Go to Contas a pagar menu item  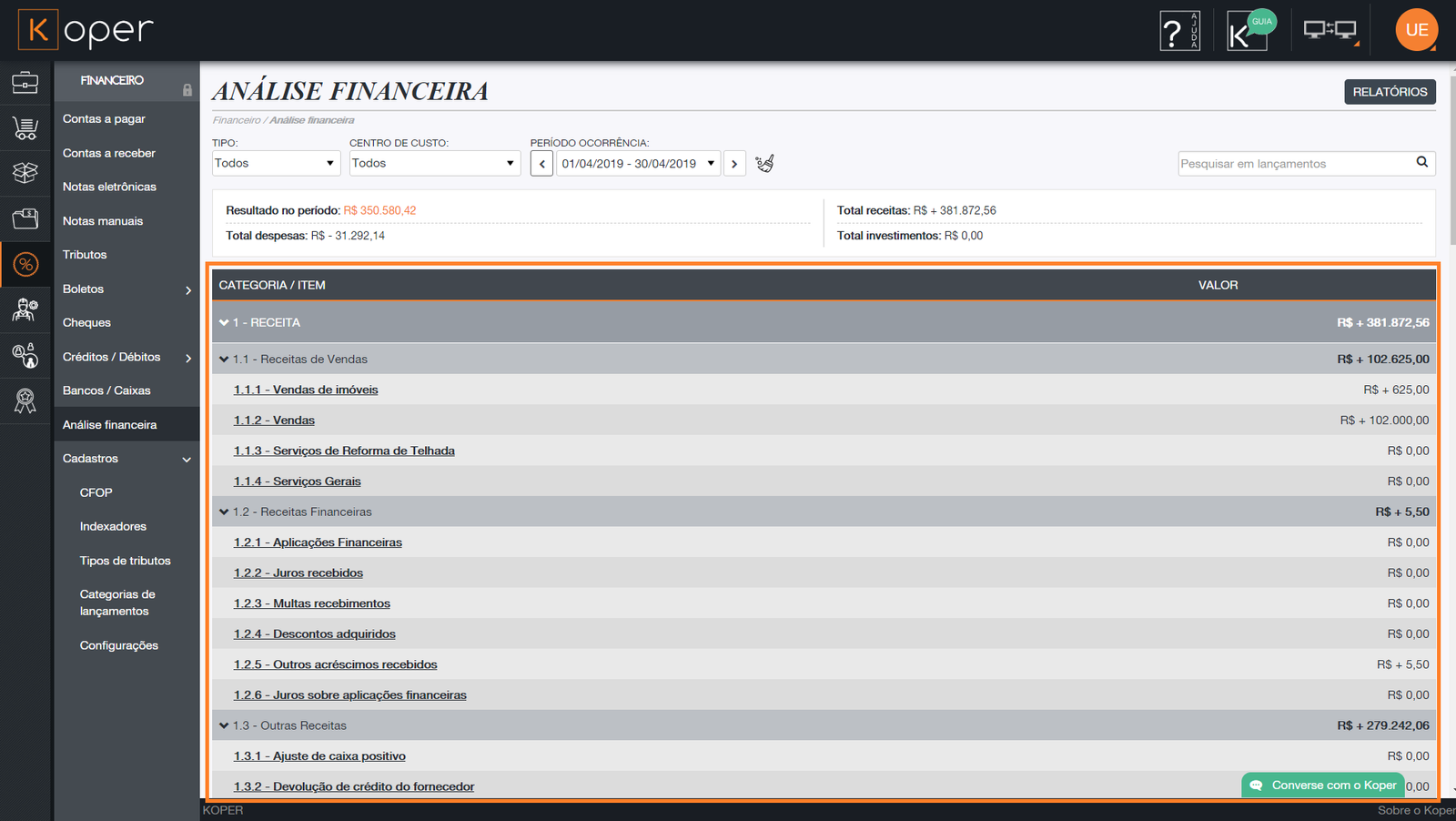pos(104,119)
